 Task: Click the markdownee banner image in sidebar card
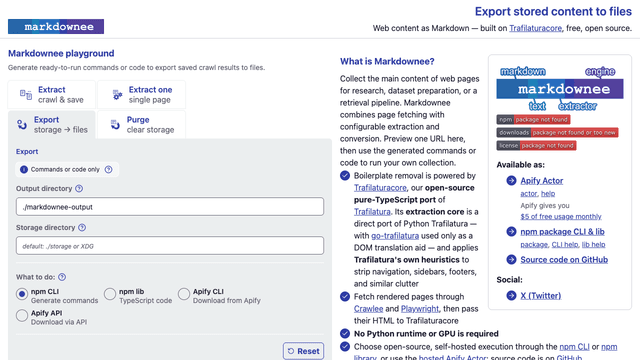(560, 89)
